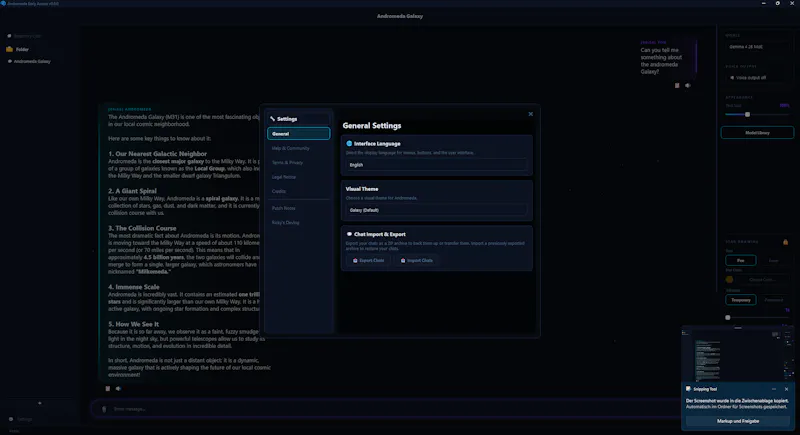
Task: Copy the Andromeda answer via clipboard icon
Action: 108,389
